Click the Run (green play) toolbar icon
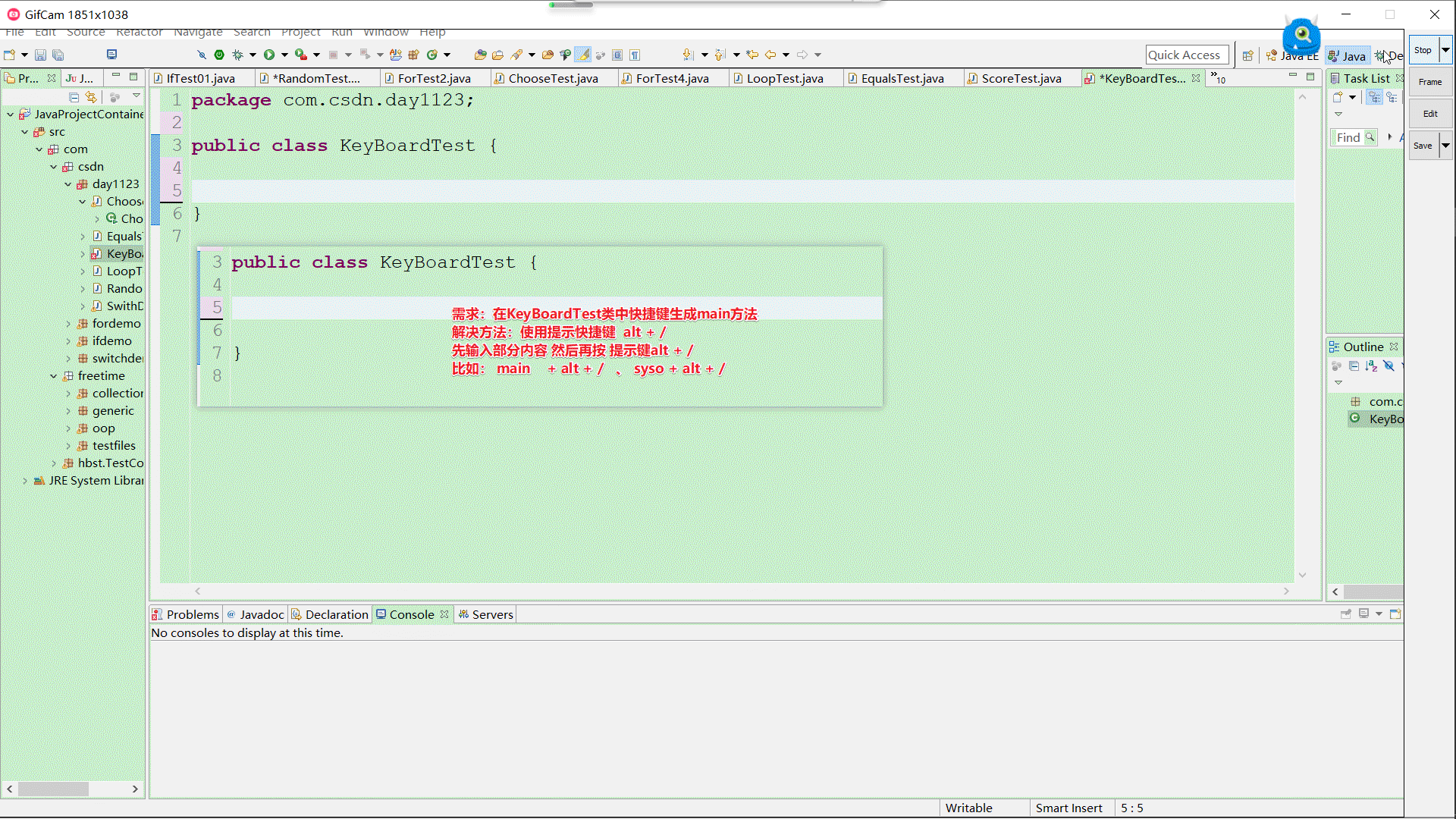 (269, 55)
